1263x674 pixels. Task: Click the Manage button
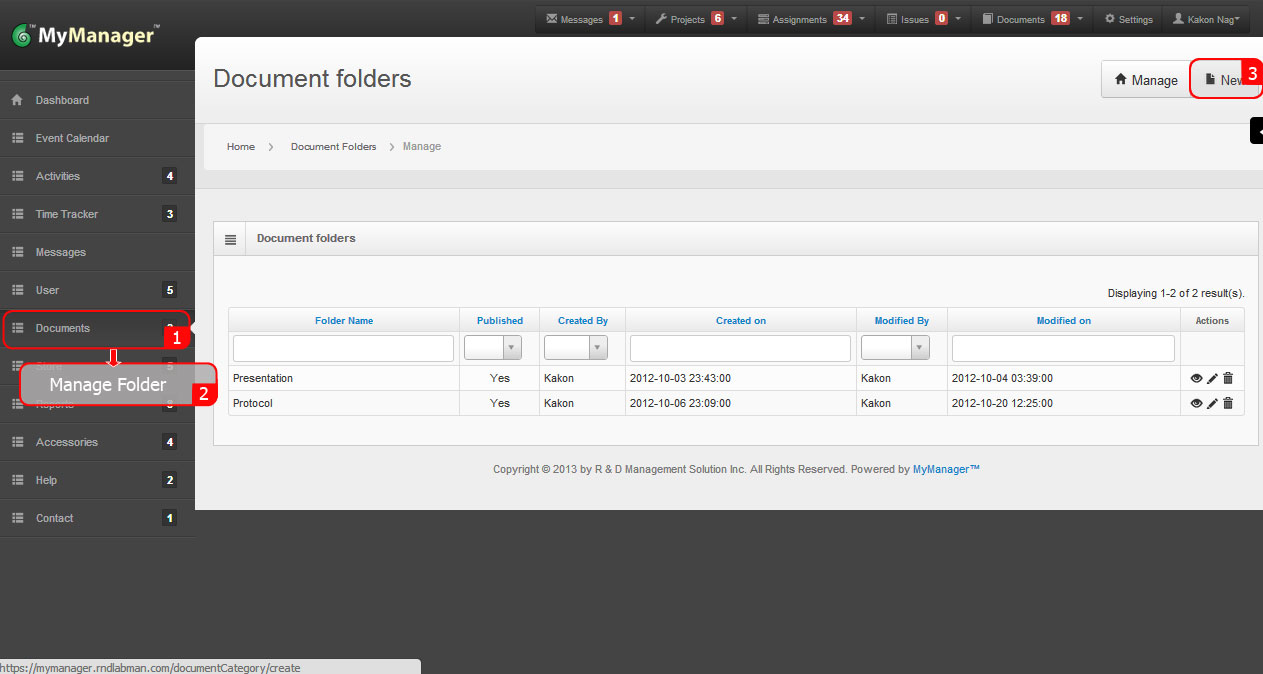[1145, 79]
